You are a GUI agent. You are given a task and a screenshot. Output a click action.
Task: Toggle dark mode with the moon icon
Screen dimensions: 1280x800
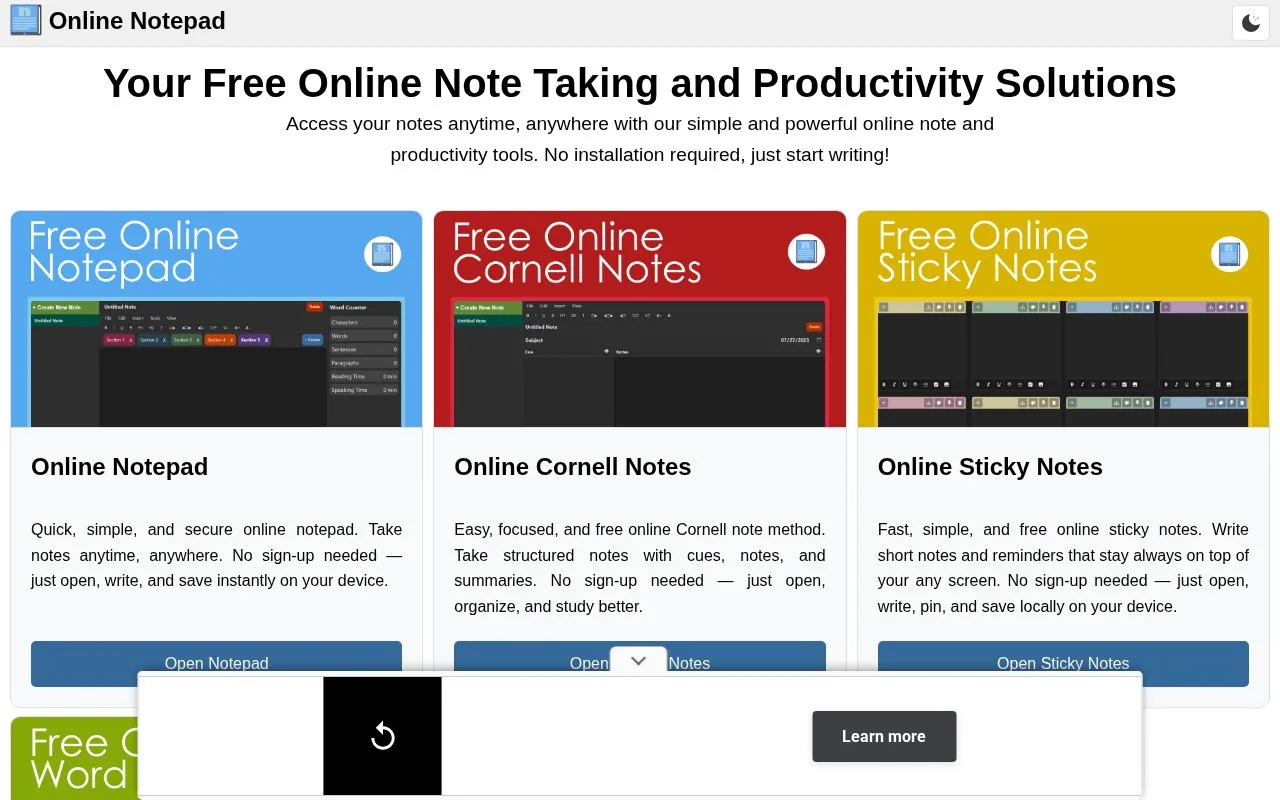click(1251, 23)
